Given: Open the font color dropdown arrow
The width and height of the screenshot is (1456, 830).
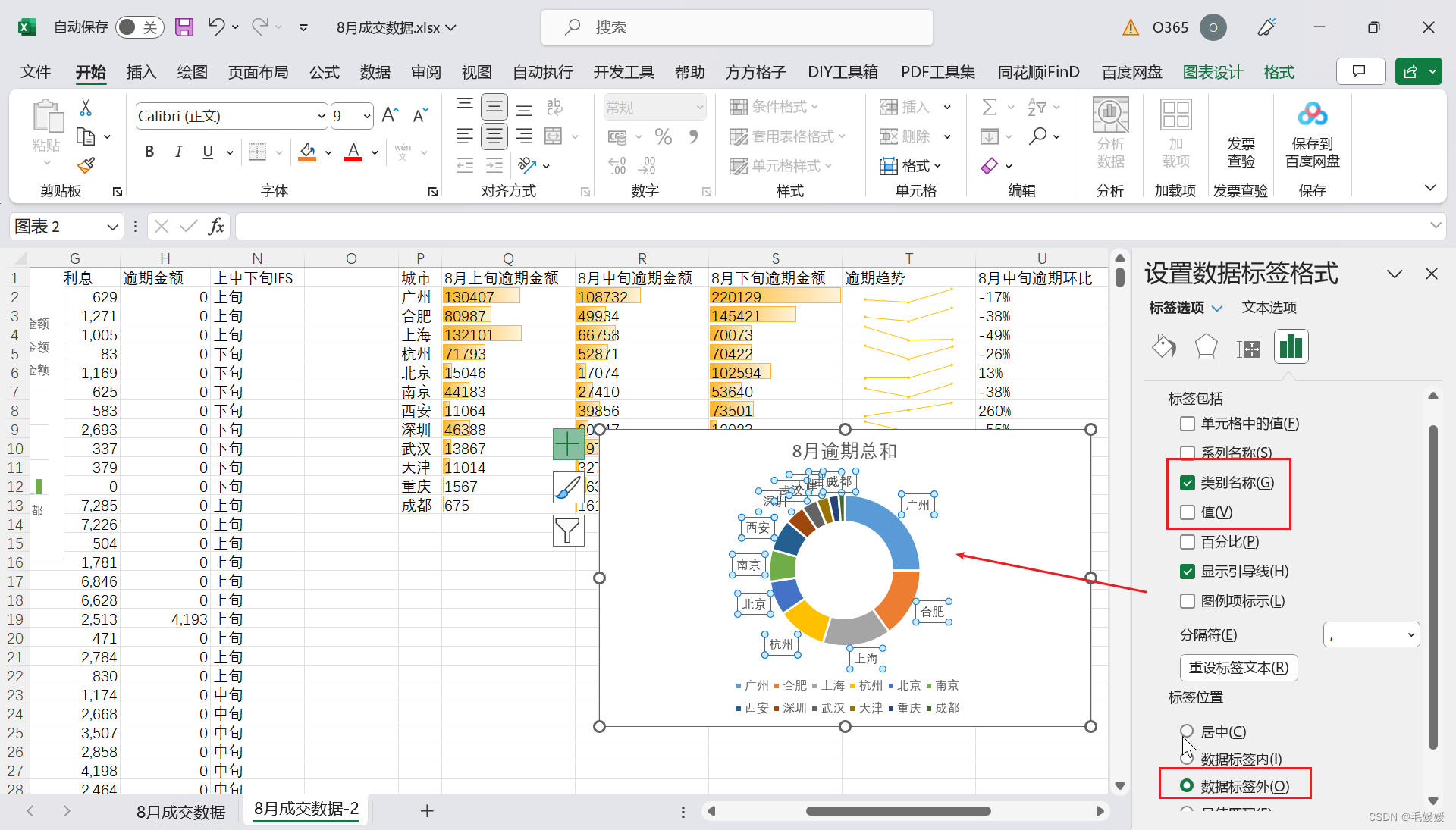Looking at the screenshot, I should [375, 152].
